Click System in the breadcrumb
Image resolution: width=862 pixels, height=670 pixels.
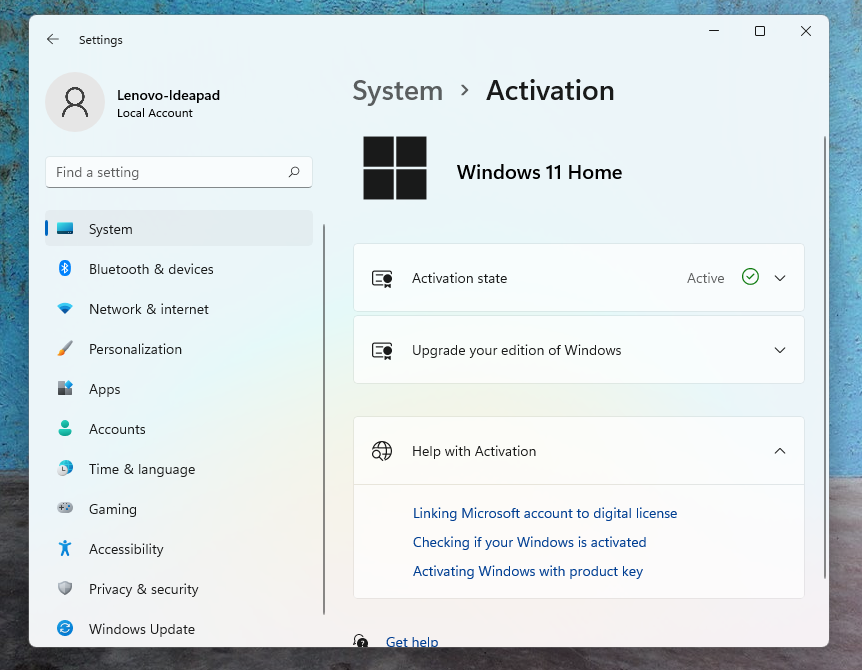(x=397, y=91)
